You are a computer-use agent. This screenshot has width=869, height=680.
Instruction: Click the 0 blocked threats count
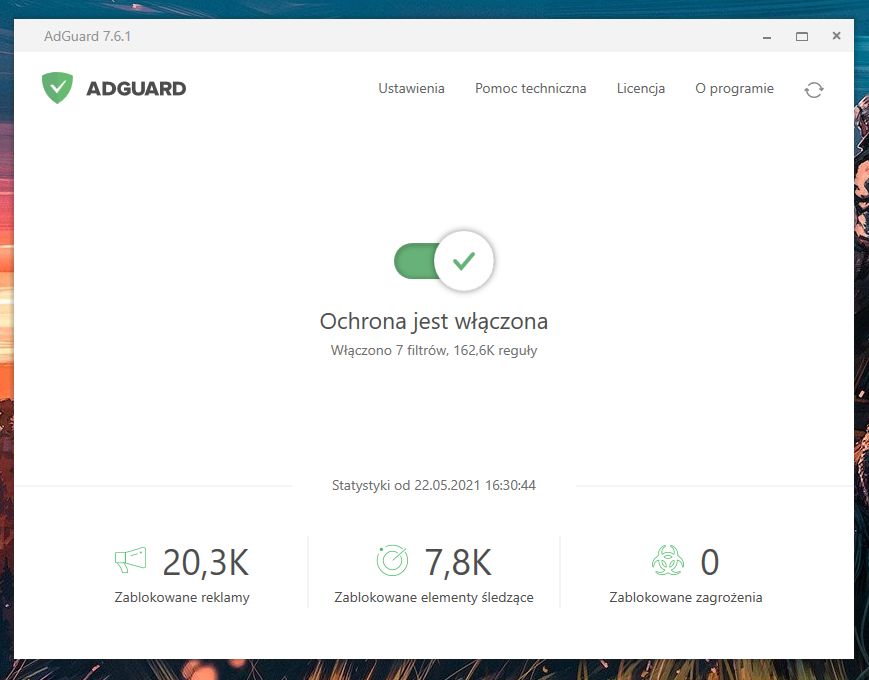(710, 562)
